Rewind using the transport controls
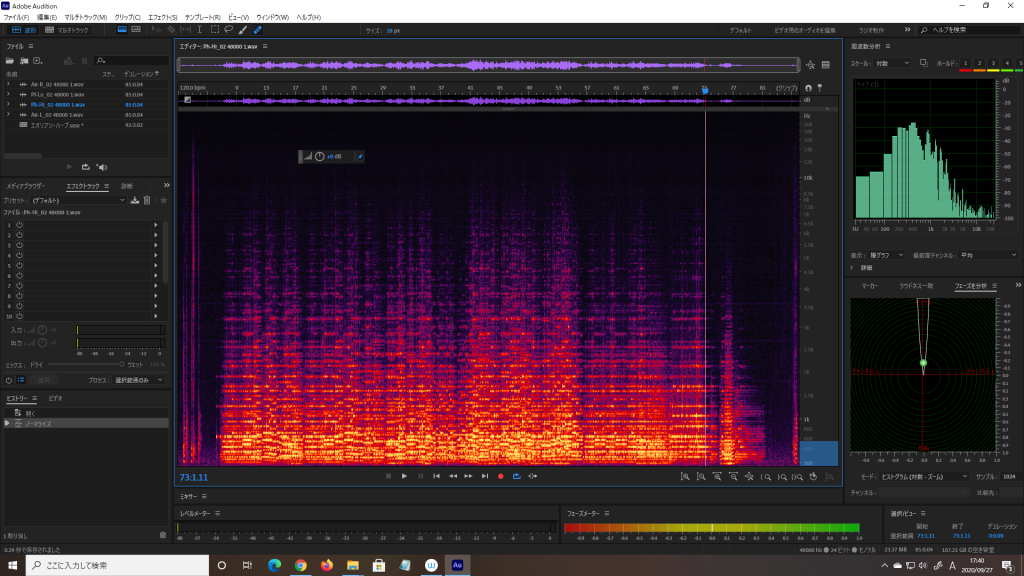Viewport: 1024px width, 576px height. point(453,476)
